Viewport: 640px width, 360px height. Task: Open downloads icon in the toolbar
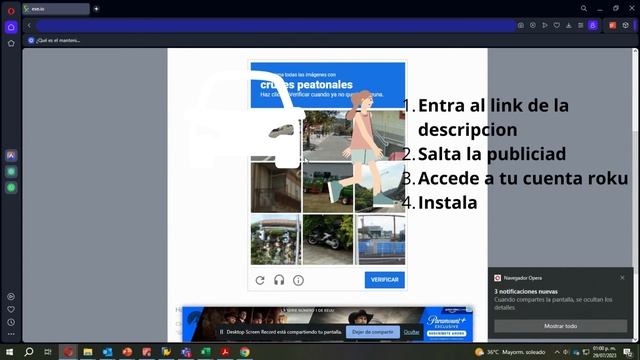569,25
